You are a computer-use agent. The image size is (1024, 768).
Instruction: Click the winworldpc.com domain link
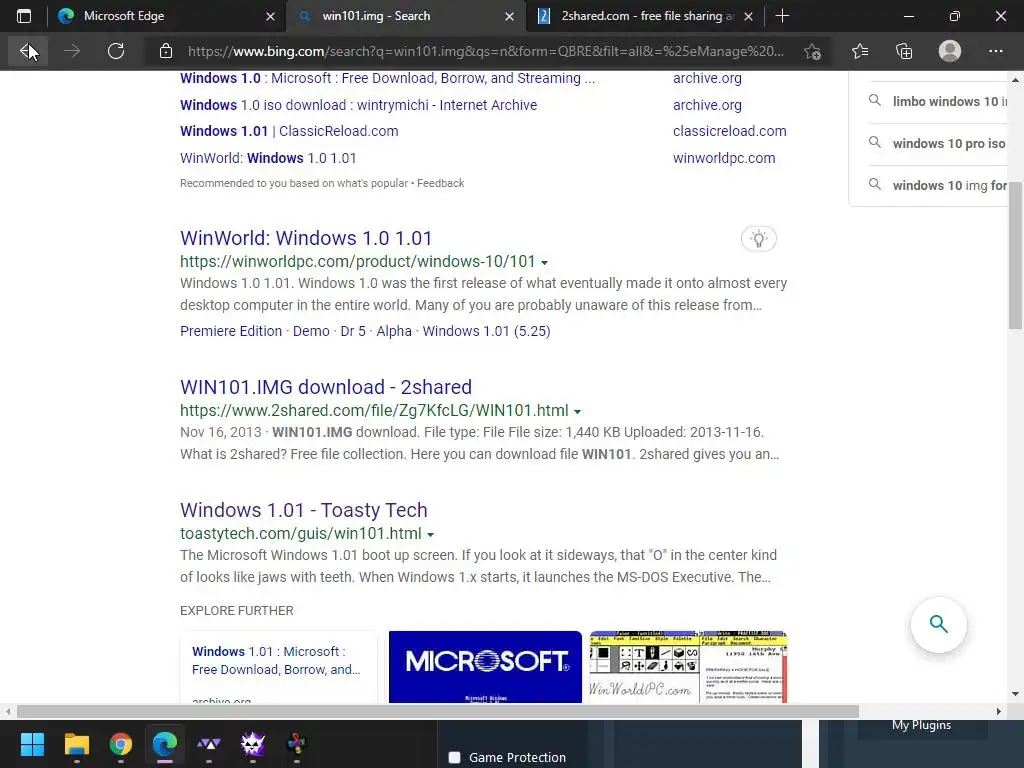[724, 158]
